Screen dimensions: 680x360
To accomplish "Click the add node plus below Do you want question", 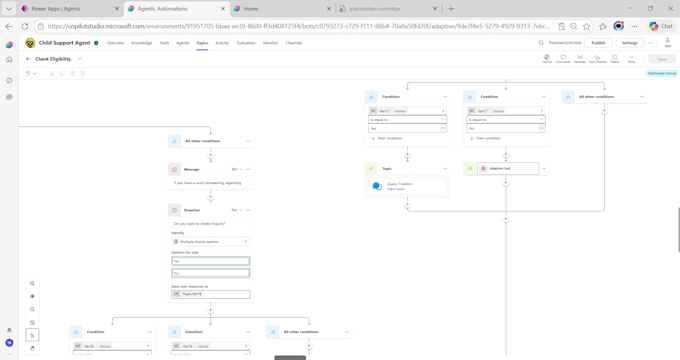I will pos(210,310).
